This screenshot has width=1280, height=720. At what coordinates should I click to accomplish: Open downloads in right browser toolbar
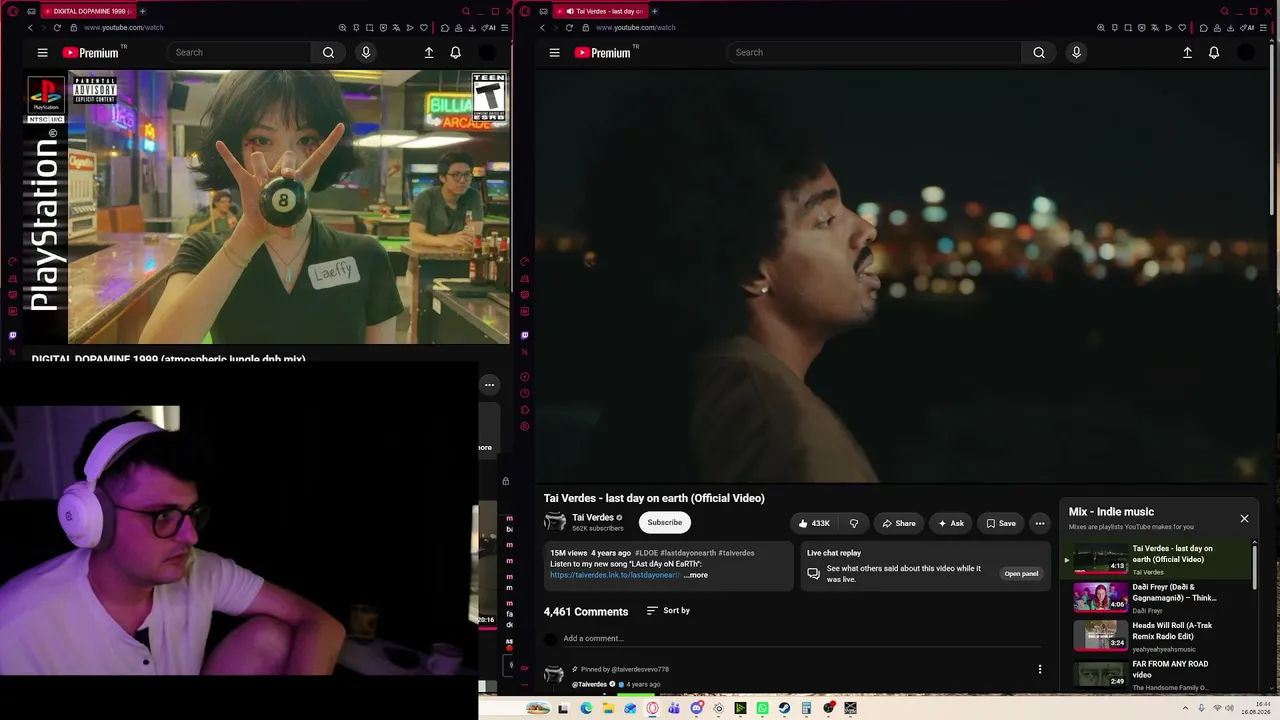1229,28
